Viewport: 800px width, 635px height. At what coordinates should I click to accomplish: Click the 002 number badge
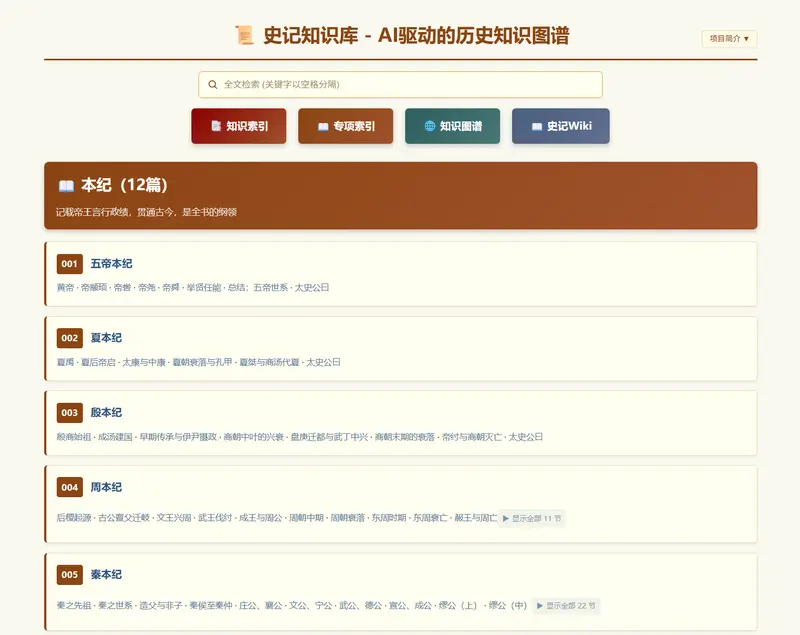pos(69,338)
